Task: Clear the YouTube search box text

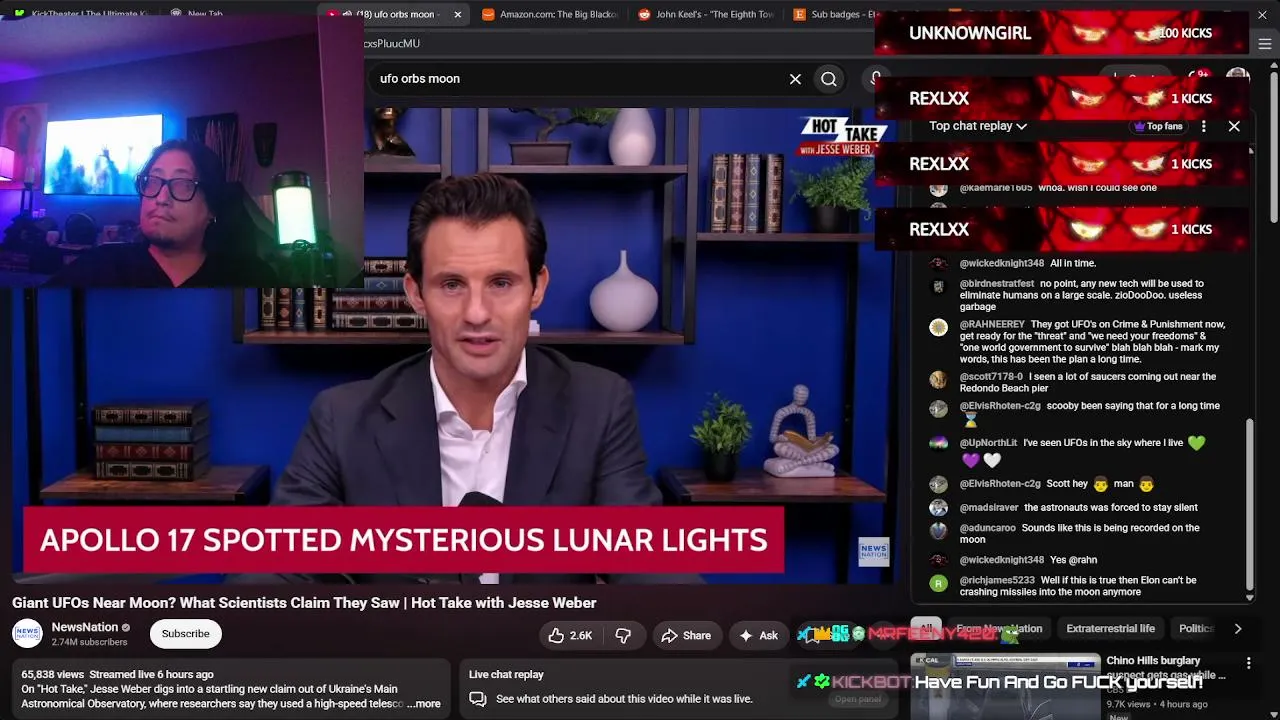Action: pyautogui.click(x=795, y=79)
